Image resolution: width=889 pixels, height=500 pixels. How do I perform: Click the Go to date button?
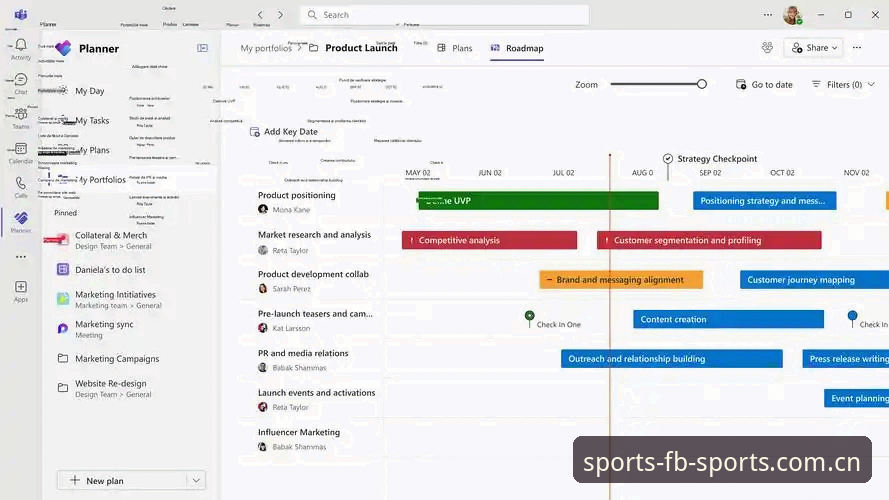click(x=764, y=84)
